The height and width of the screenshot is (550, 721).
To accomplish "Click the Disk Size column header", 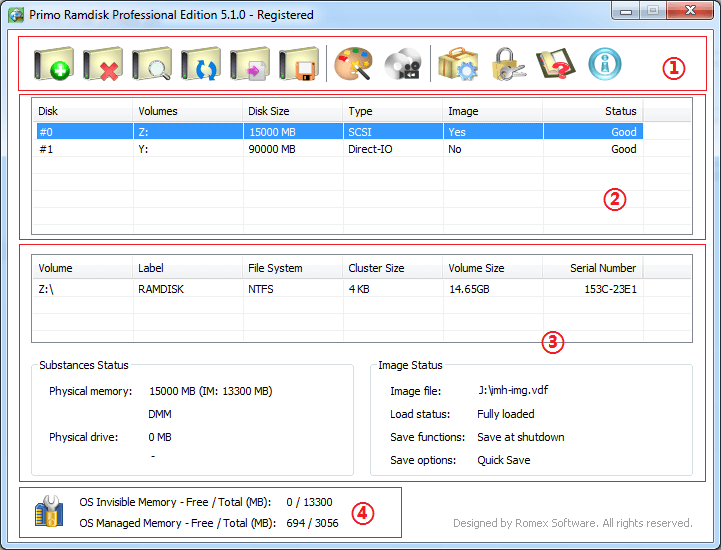I will point(293,111).
